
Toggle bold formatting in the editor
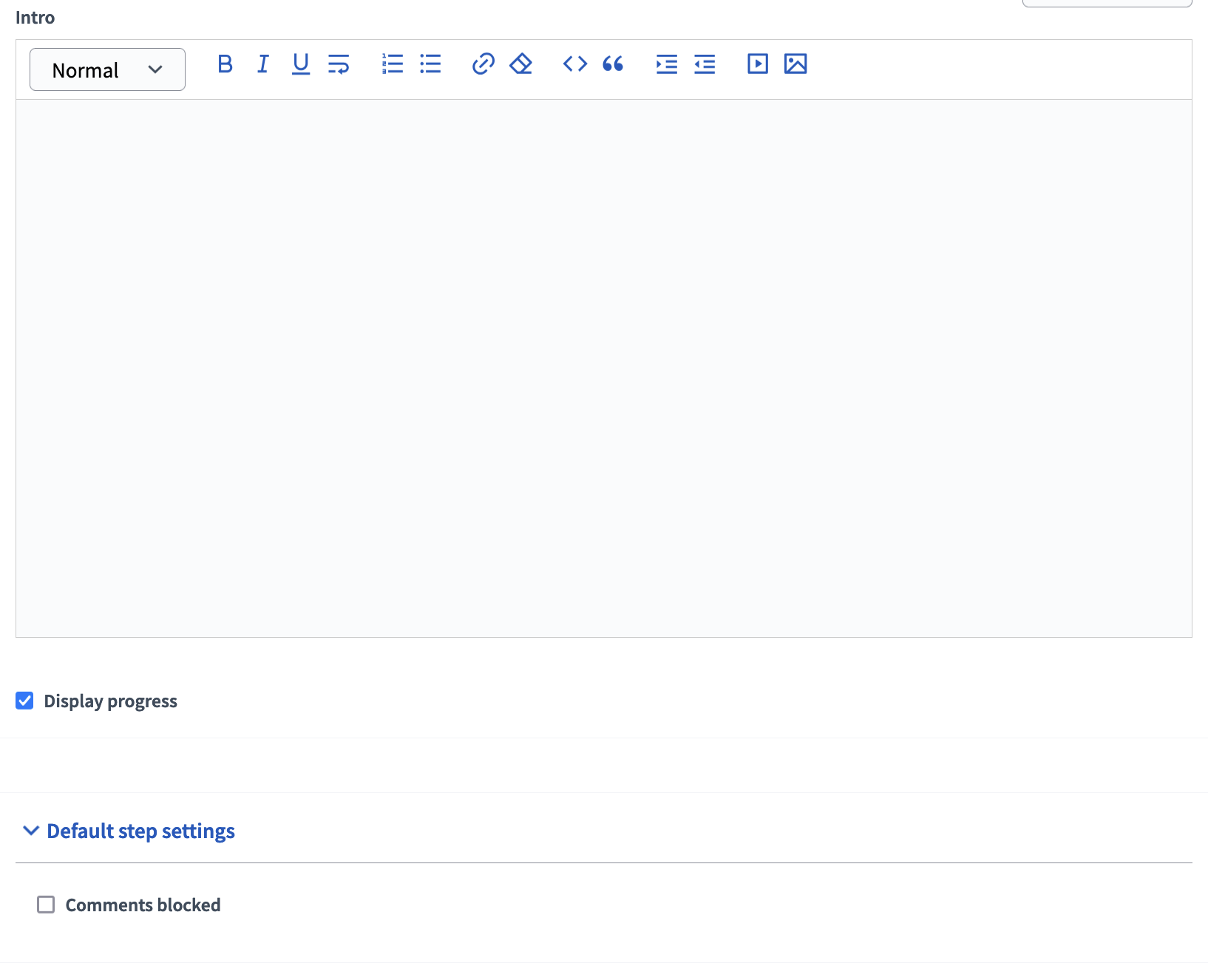pyautogui.click(x=225, y=65)
